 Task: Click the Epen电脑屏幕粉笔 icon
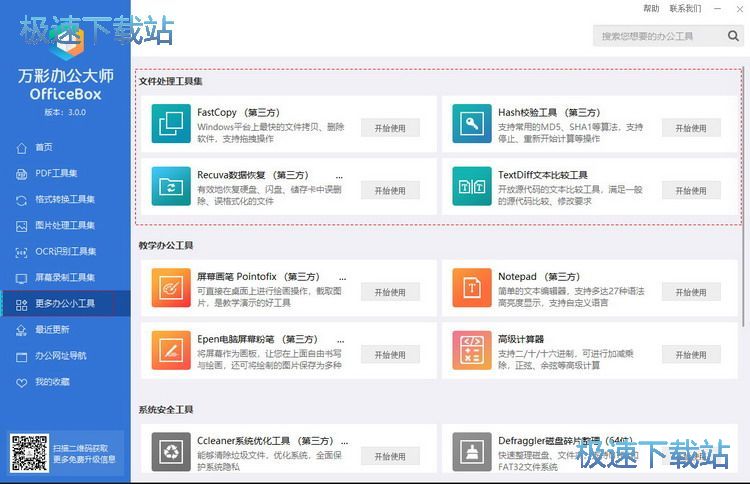[x=171, y=351]
